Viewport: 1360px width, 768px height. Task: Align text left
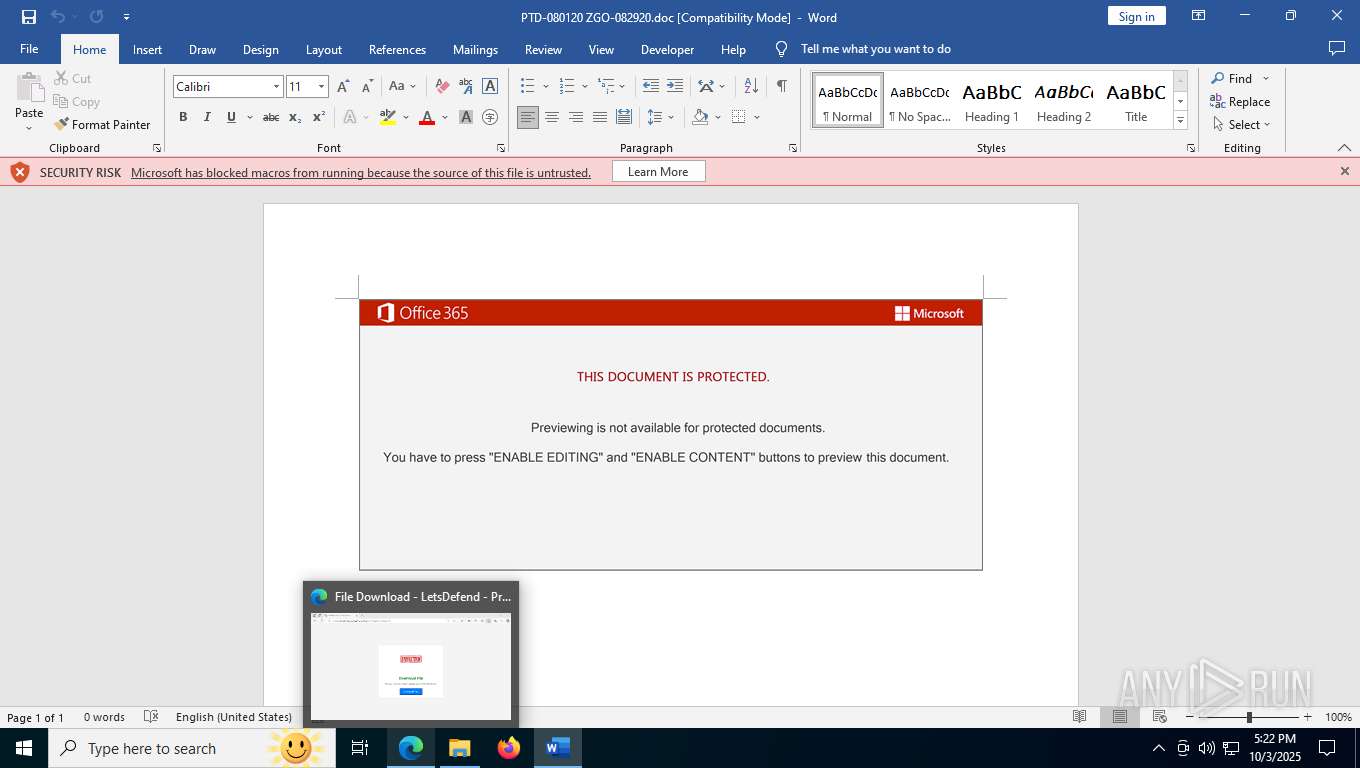pos(527,117)
